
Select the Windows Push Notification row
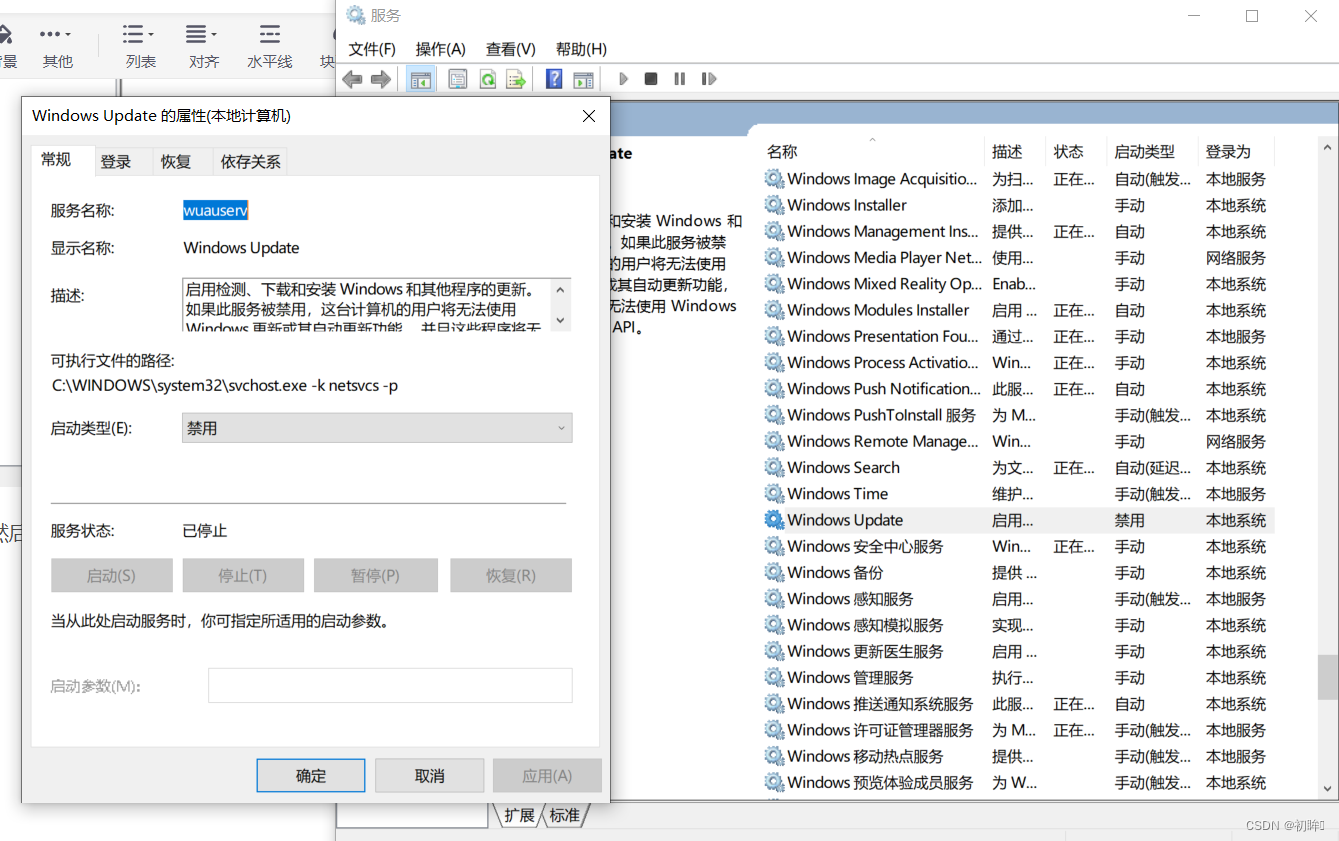pos(1018,389)
